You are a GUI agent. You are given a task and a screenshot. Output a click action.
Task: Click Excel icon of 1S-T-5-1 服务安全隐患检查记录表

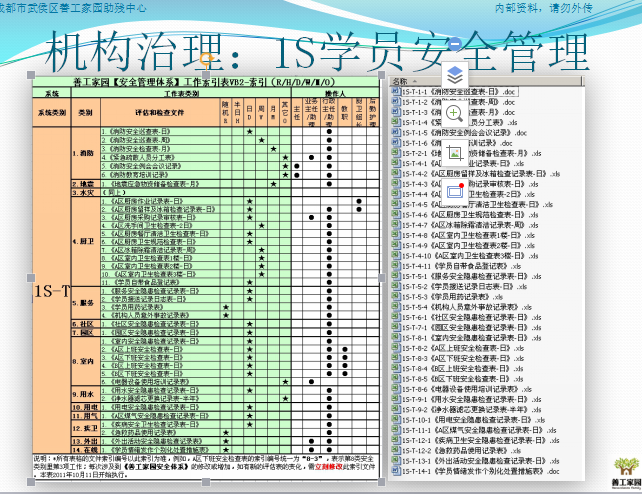coord(396,276)
